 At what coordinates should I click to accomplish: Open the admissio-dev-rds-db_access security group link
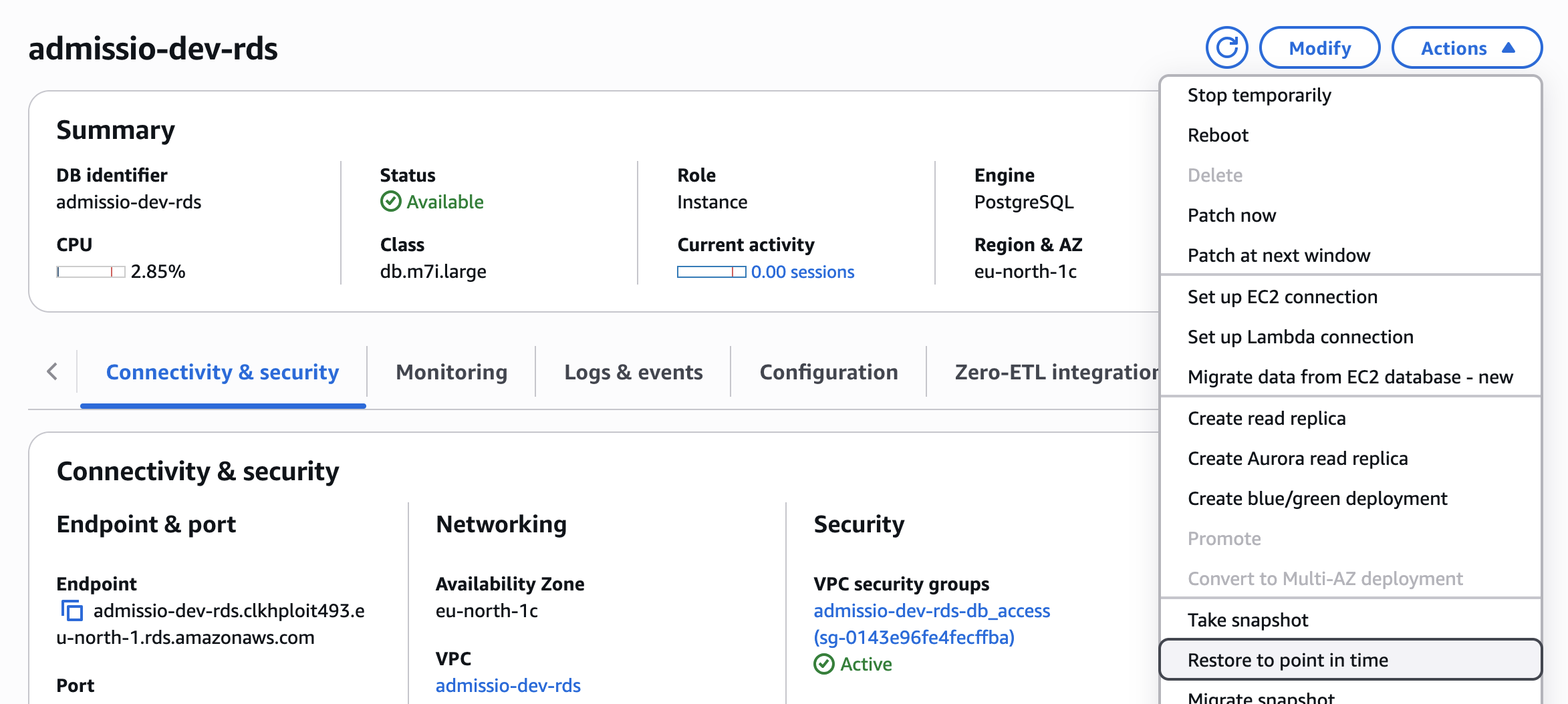tap(932, 610)
